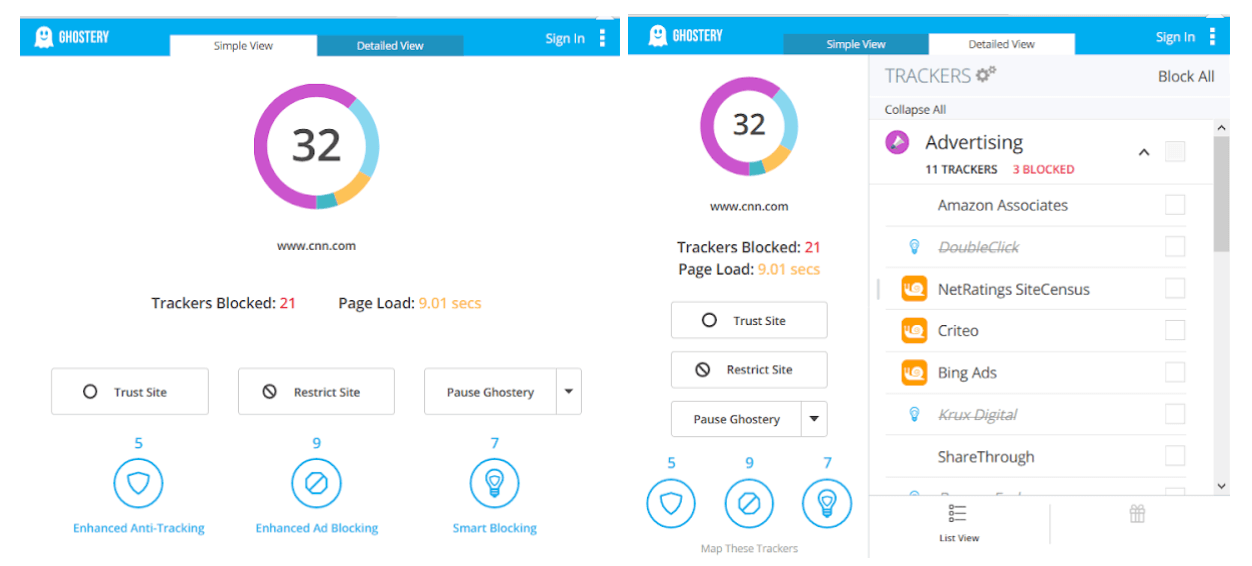Click the 3 BLOCKED red label
Viewport: 1252px width, 566px height.
pyautogui.click(x=1043, y=169)
